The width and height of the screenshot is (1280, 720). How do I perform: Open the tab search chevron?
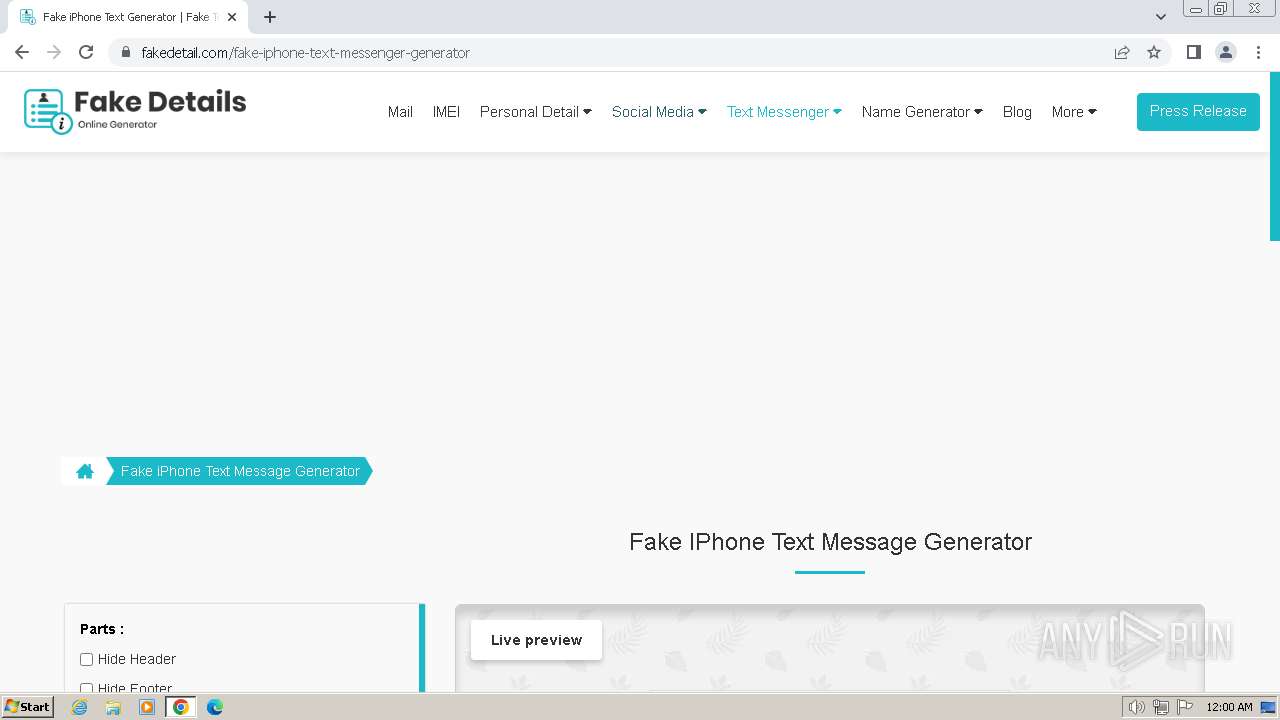coord(1161,17)
